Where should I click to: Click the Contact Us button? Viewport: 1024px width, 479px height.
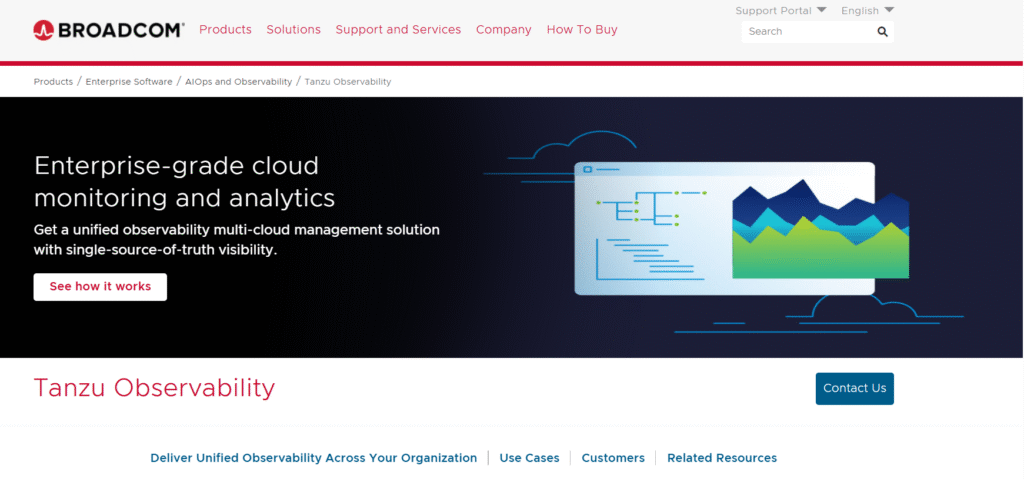(x=854, y=389)
